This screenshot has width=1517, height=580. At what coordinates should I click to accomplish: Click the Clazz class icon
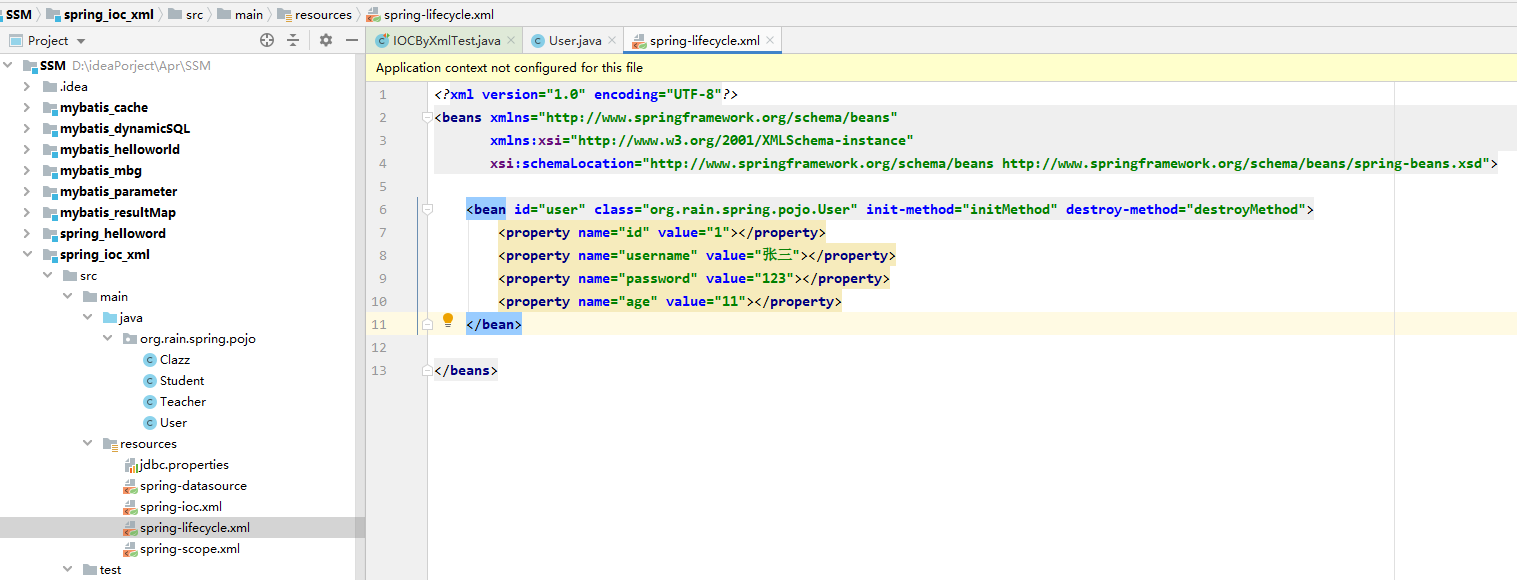150,360
